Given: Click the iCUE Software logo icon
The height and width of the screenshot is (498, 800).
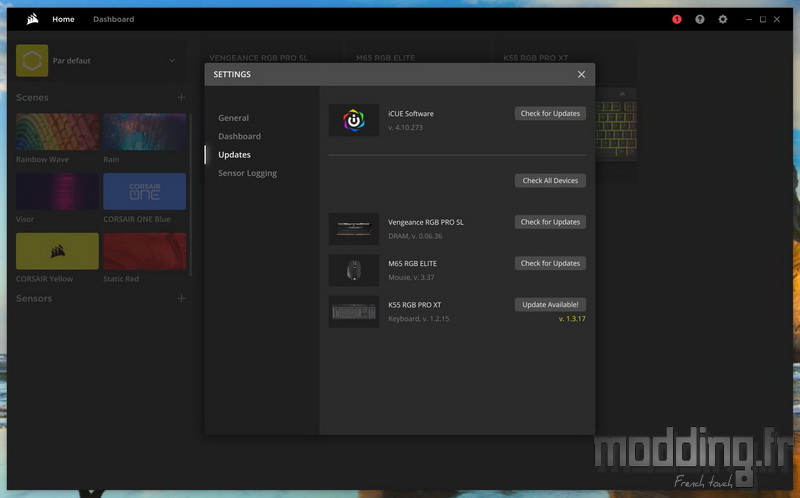Looking at the screenshot, I should [x=354, y=120].
